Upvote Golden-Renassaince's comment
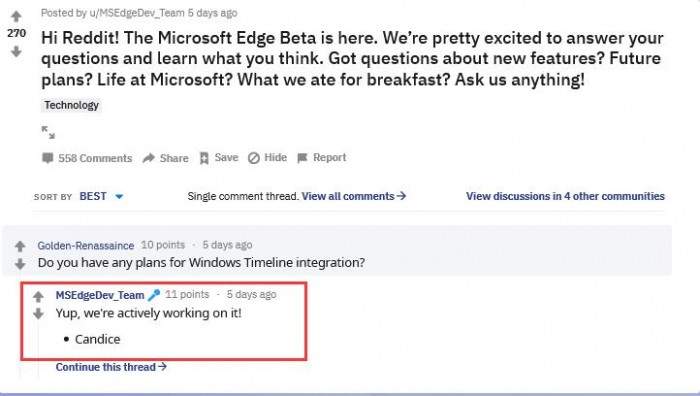700x396 pixels. click(x=20, y=246)
